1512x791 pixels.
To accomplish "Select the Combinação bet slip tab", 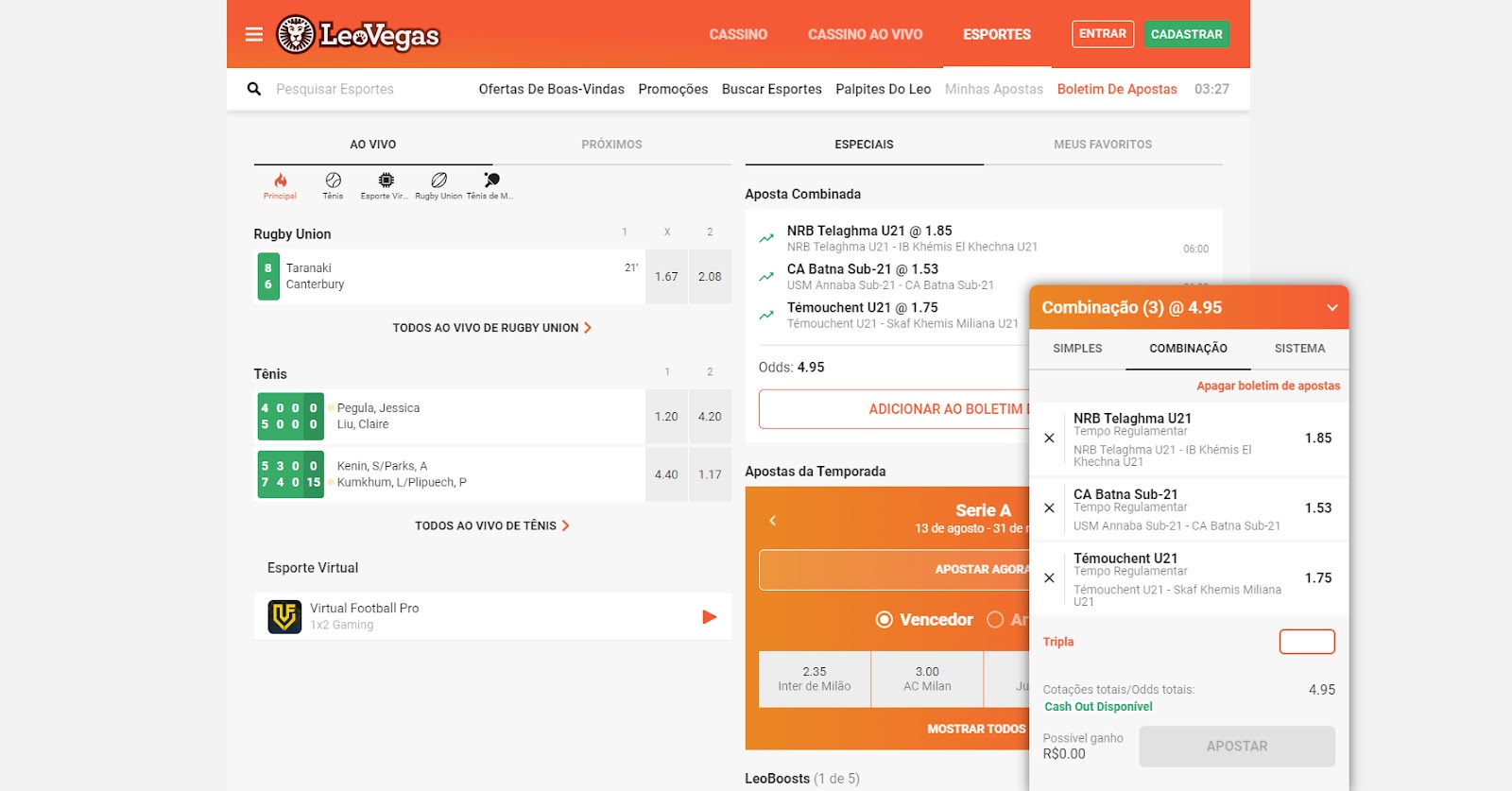I will tap(1188, 349).
